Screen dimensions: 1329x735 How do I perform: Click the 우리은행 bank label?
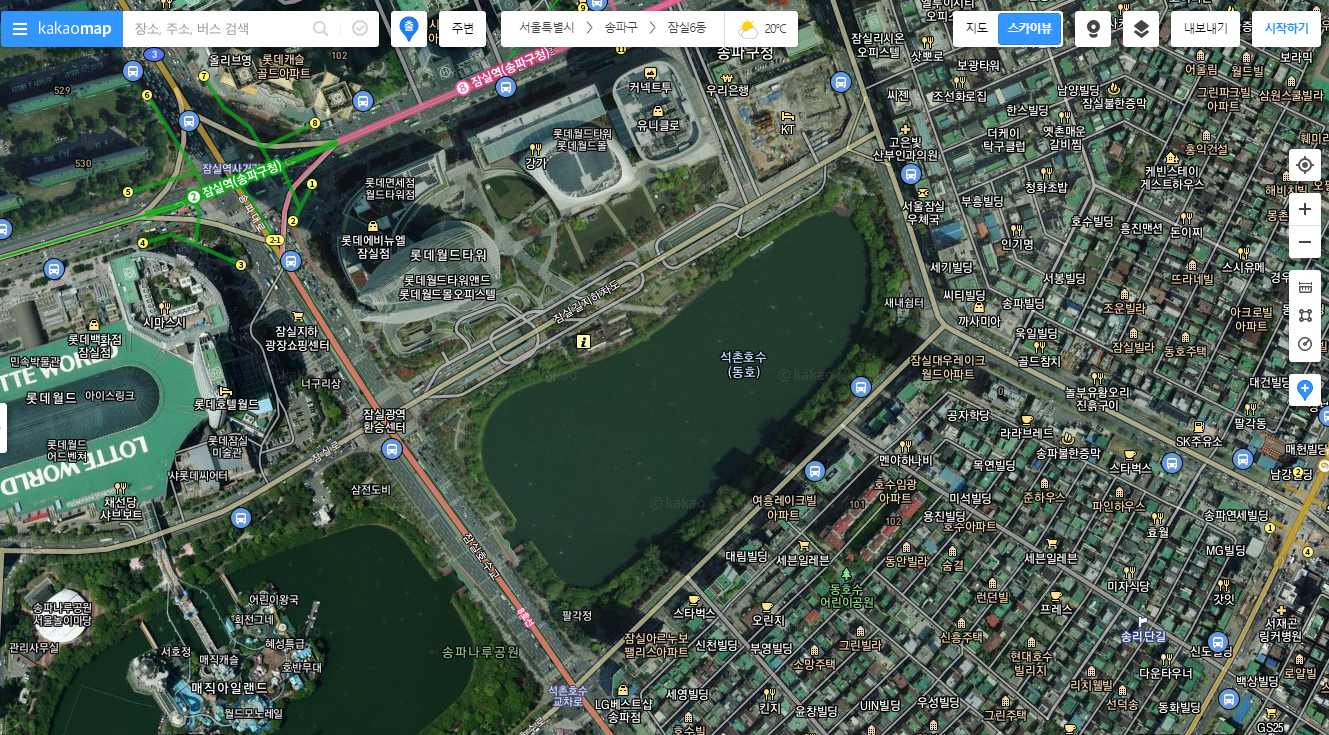click(727, 90)
